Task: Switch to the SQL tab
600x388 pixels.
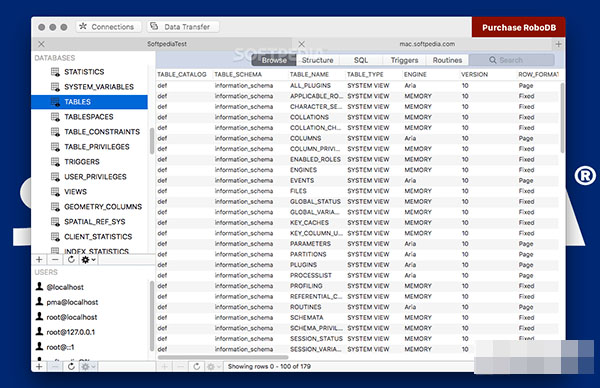Action: click(360, 60)
